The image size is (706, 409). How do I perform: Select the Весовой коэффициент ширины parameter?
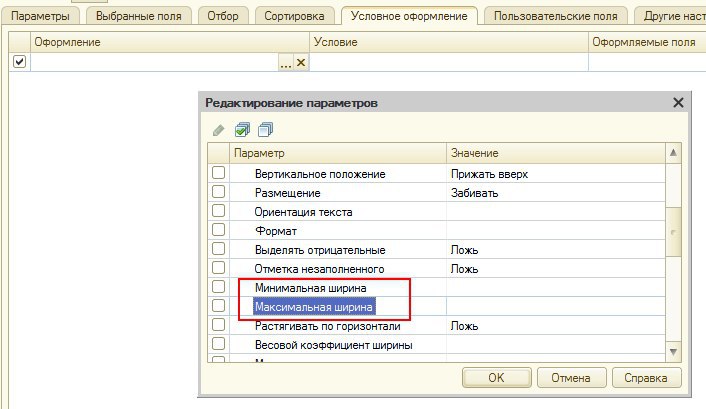pyautogui.click(x=334, y=345)
